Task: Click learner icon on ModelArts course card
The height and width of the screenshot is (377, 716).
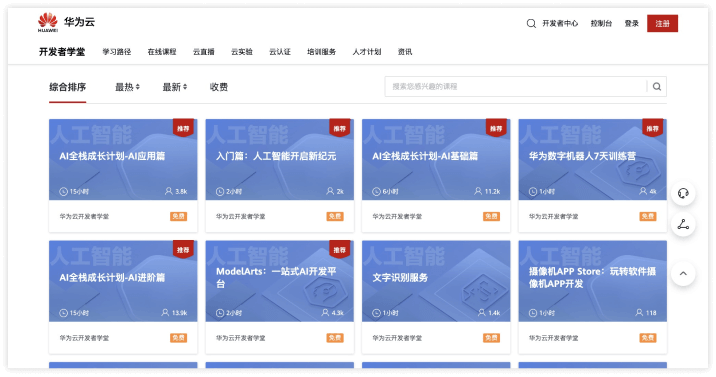Action: tap(325, 312)
